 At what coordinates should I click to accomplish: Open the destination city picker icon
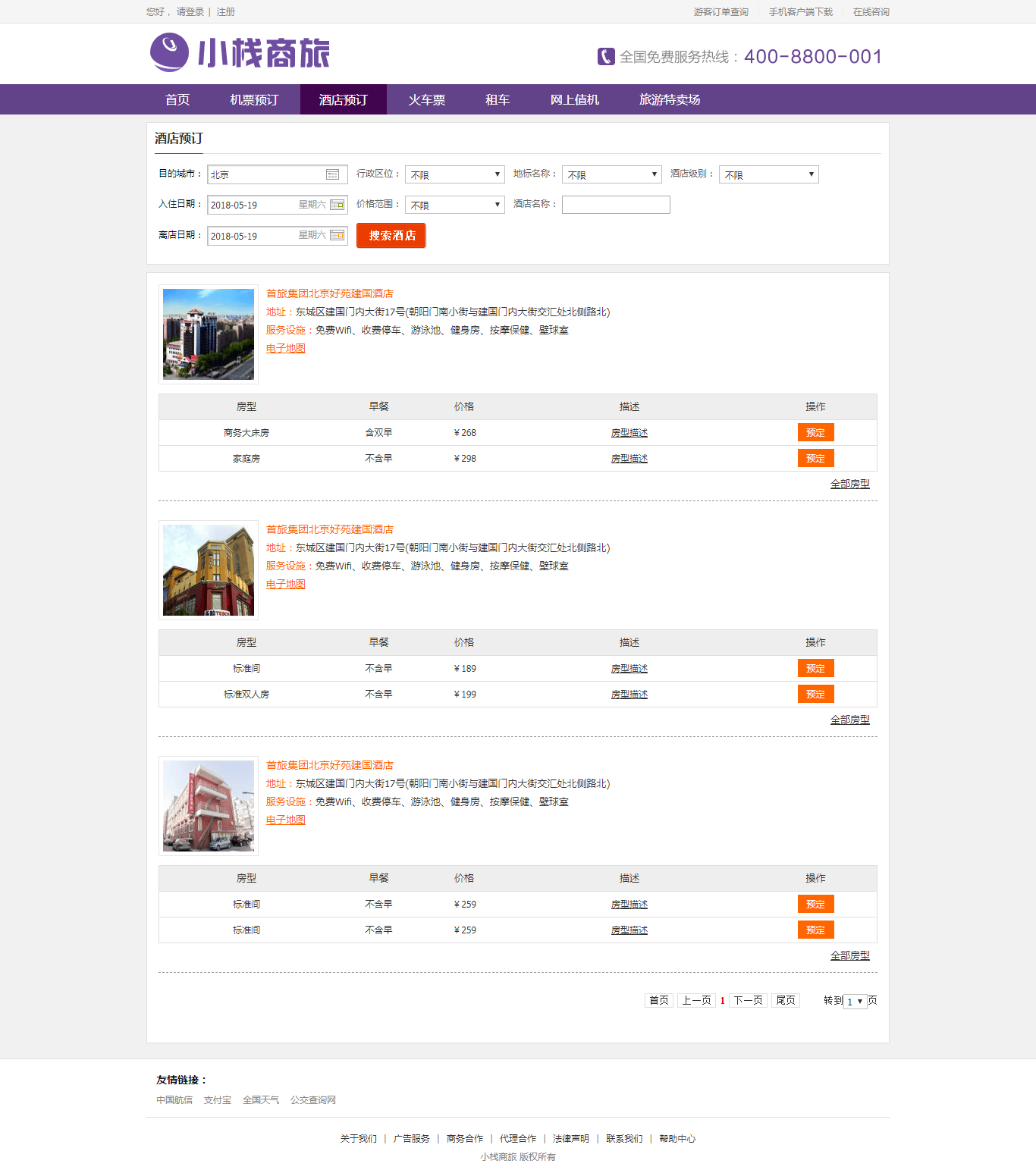click(x=332, y=174)
